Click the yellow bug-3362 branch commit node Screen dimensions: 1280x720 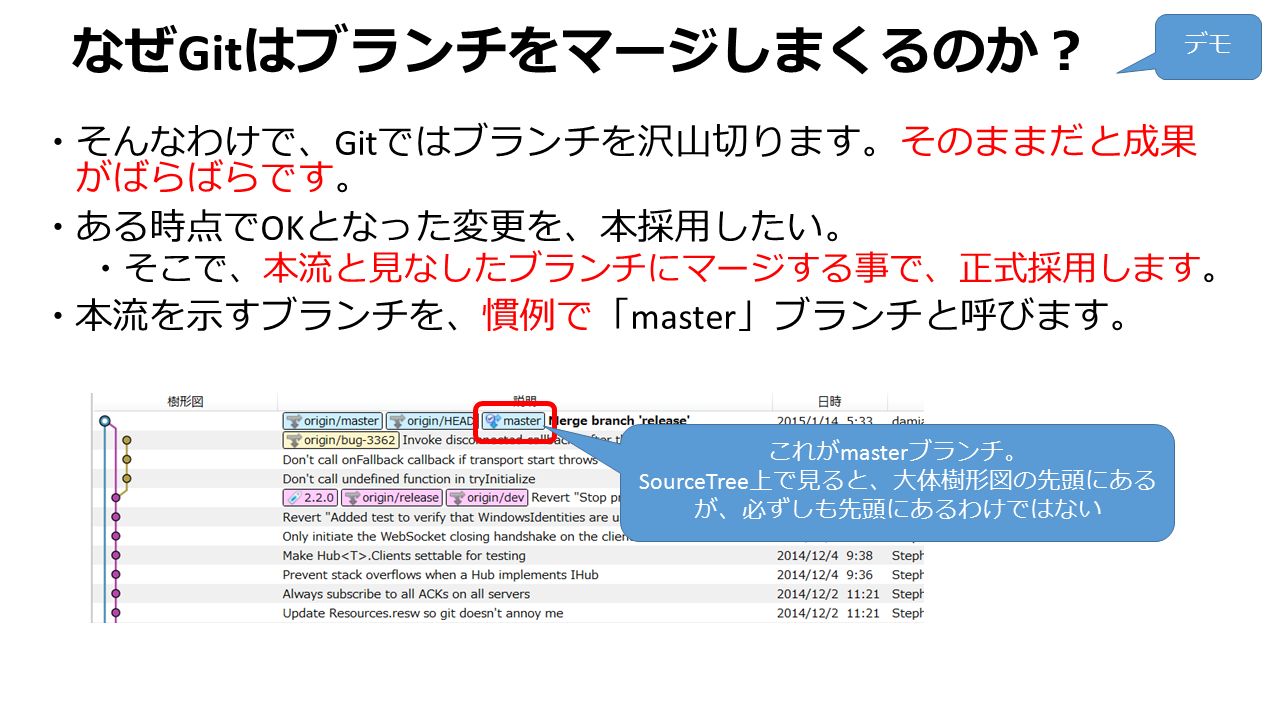pyautogui.click(x=126, y=440)
